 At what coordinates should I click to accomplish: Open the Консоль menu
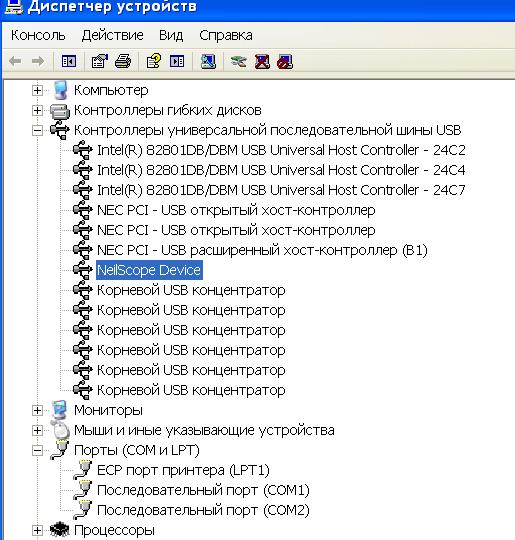point(38,35)
